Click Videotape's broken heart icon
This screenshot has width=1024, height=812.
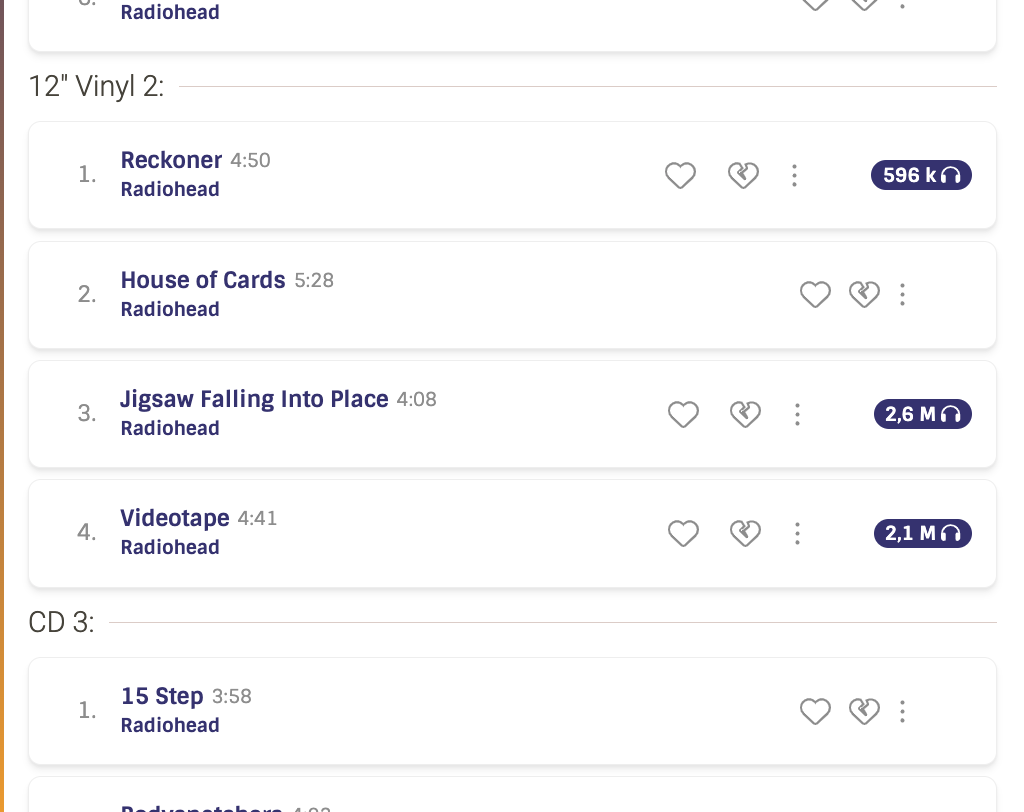tap(745, 534)
